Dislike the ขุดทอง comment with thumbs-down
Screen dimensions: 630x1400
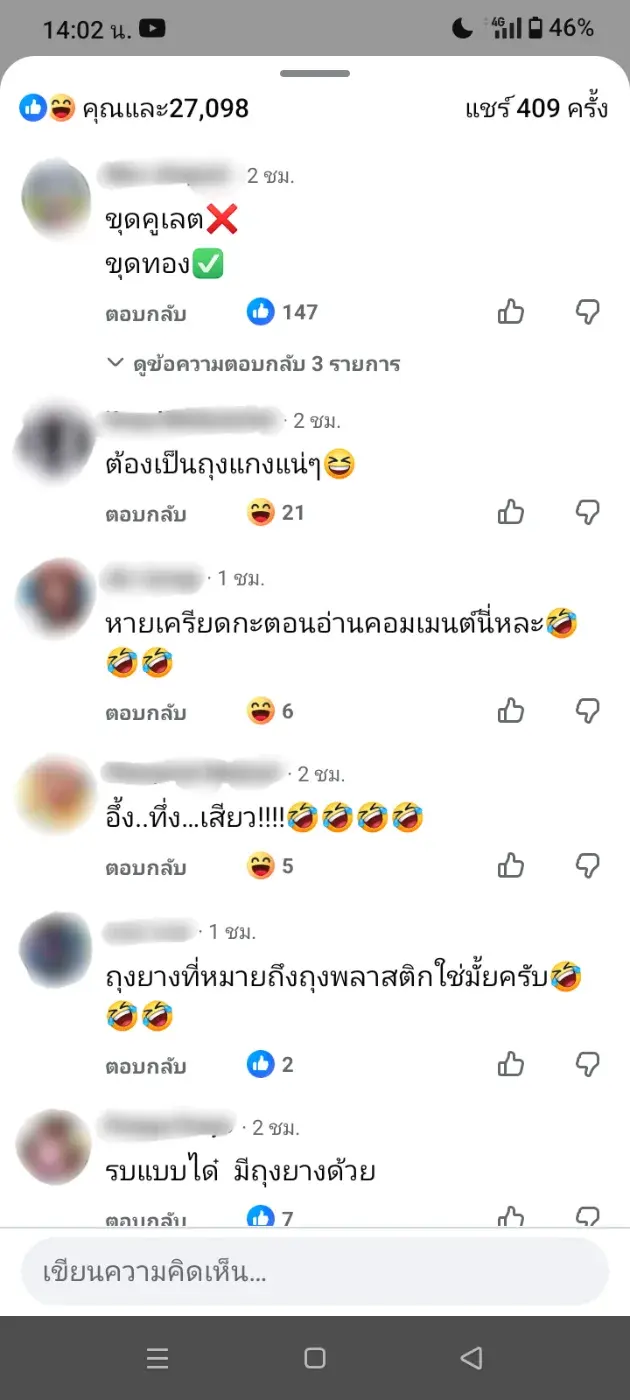[588, 312]
